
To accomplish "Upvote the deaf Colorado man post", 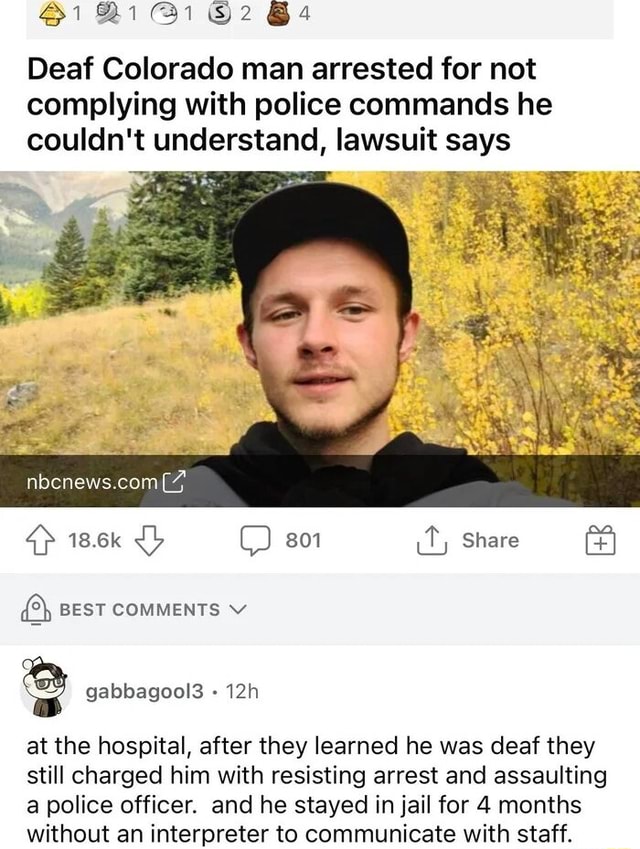I will pyautogui.click(x=41, y=540).
